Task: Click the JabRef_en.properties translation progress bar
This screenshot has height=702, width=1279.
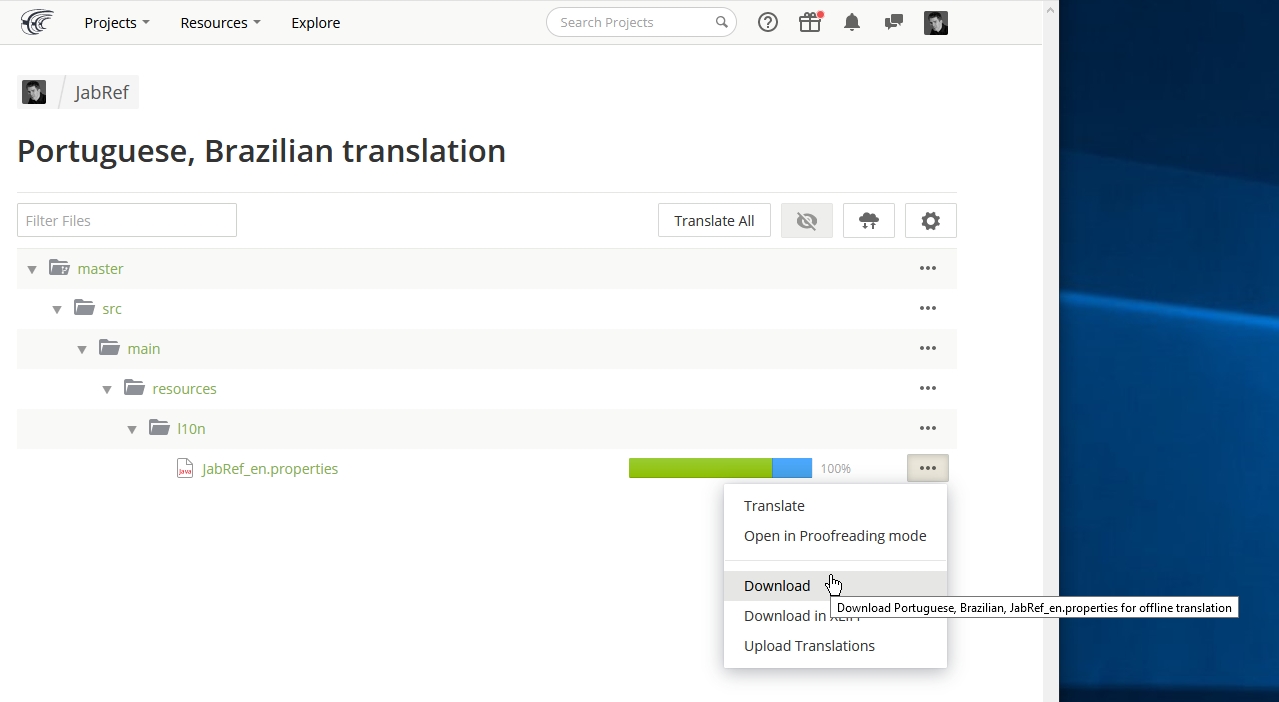Action: click(719, 468)
